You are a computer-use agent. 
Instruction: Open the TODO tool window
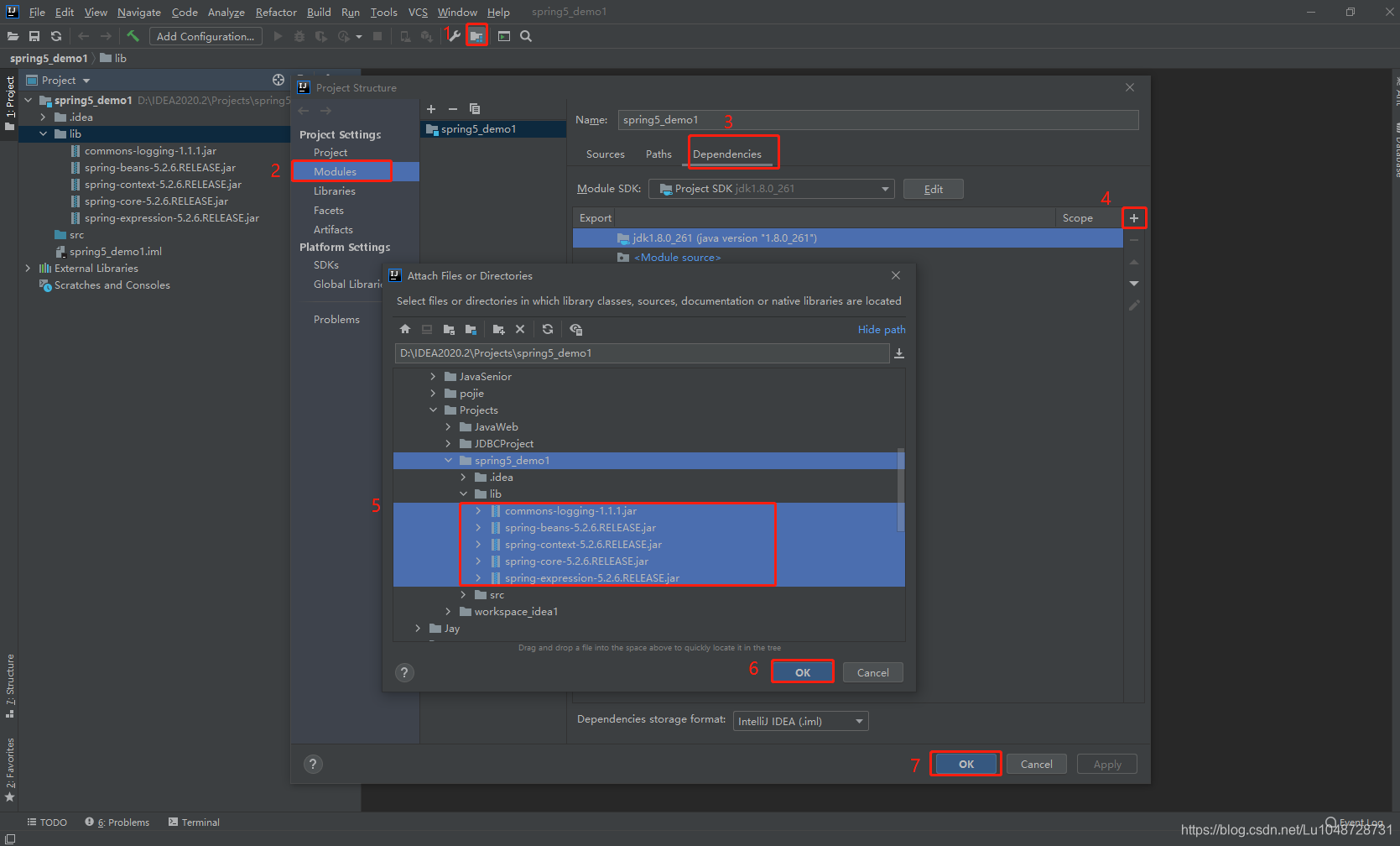click(47, 822)
